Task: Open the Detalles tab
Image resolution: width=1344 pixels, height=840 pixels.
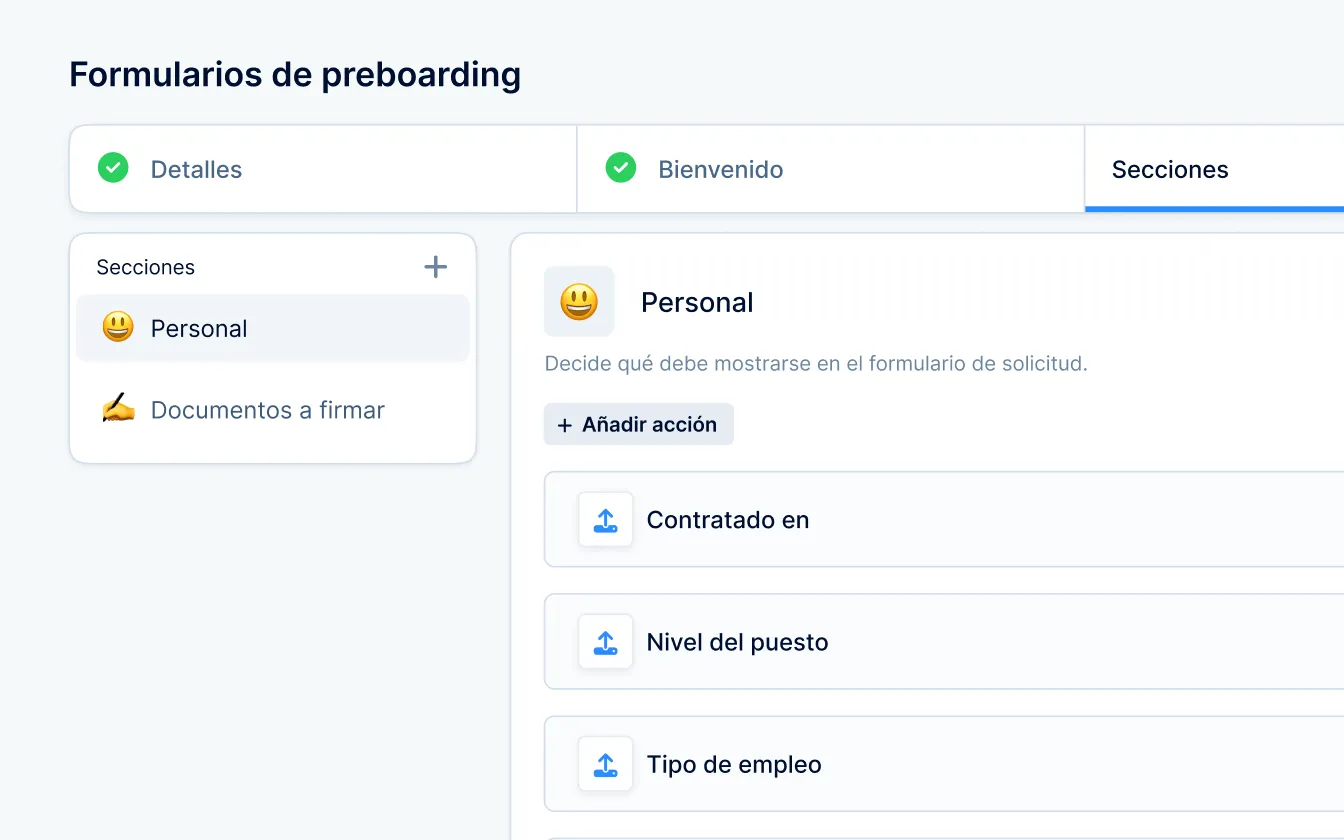Action: [x=196, y=170]
